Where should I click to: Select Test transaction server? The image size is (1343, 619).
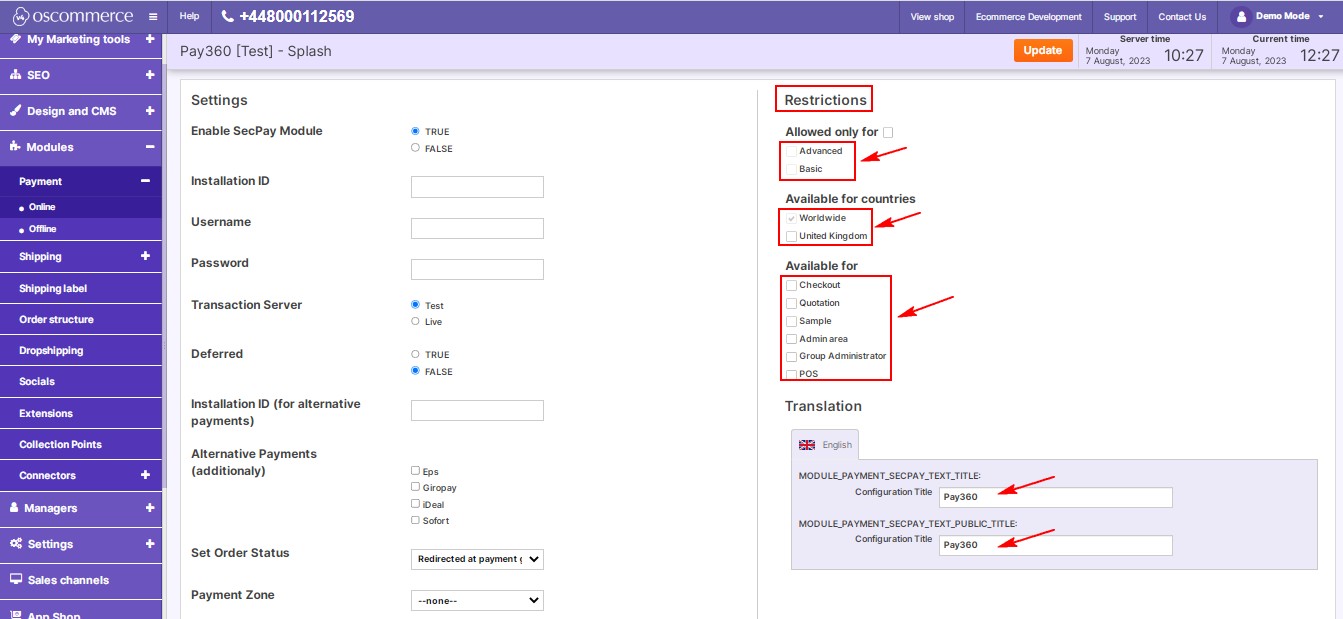pos(415,305)
